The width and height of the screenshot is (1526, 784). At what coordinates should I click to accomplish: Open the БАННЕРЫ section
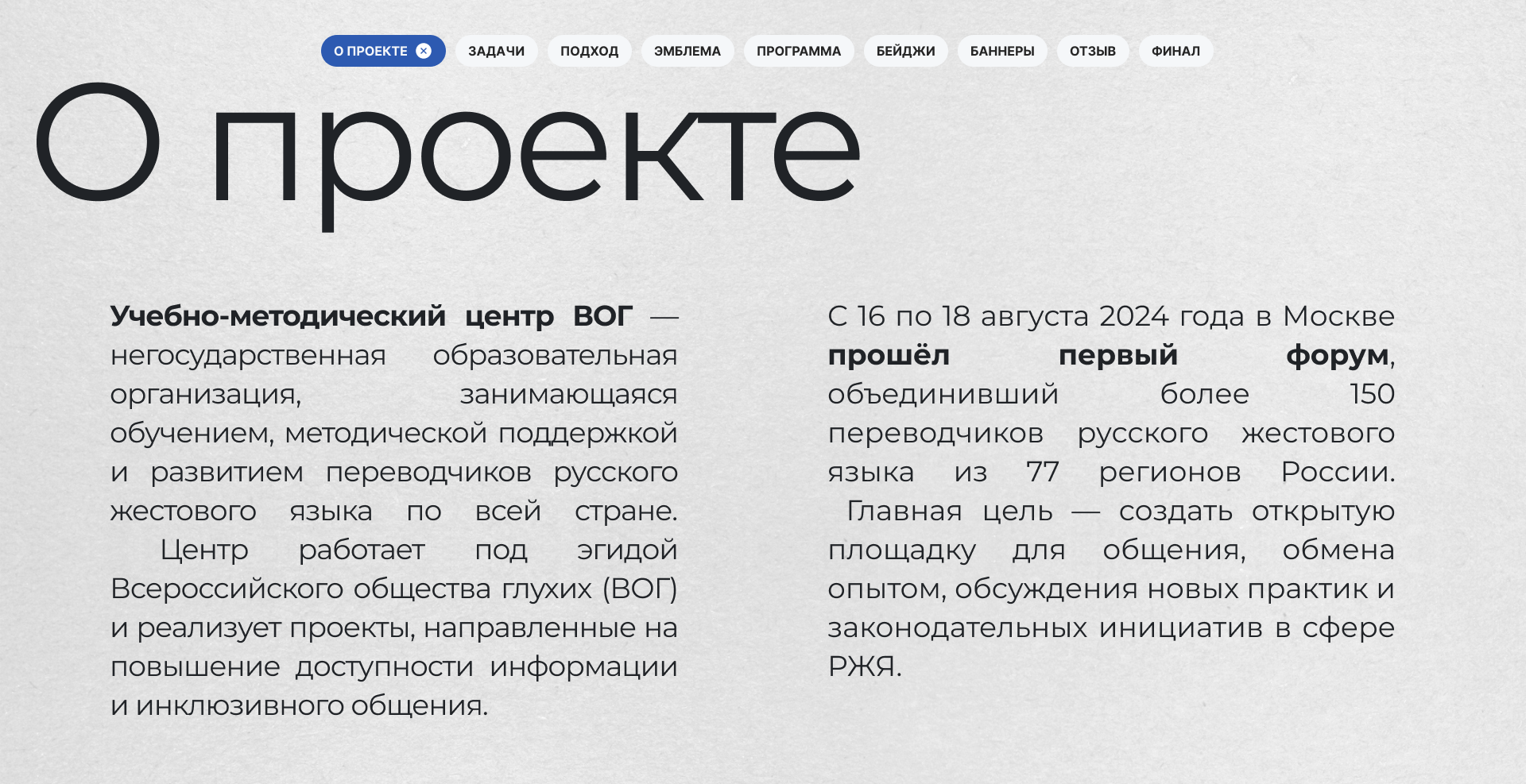point(1002,51)
